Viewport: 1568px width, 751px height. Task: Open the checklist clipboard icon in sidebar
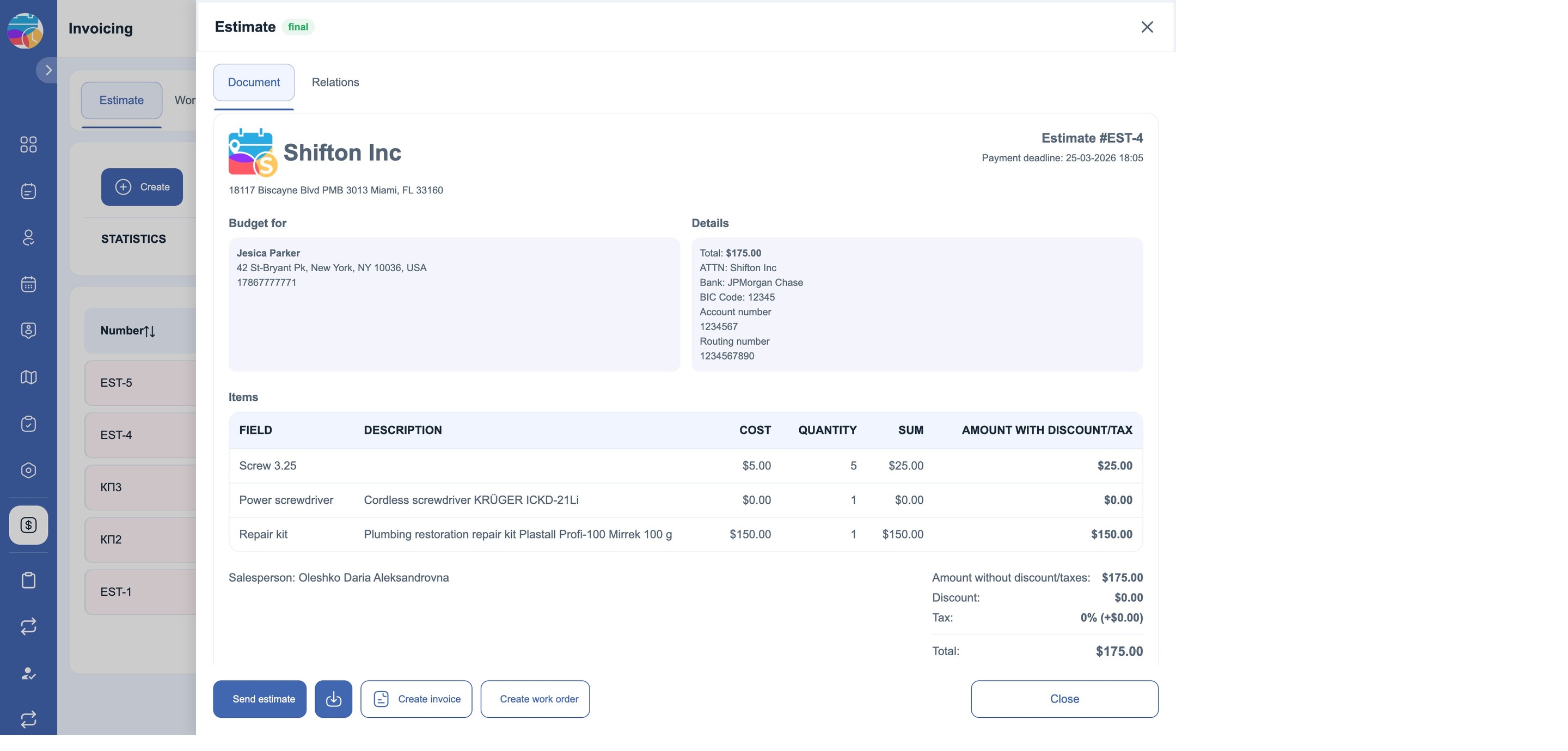coord(29,424)
